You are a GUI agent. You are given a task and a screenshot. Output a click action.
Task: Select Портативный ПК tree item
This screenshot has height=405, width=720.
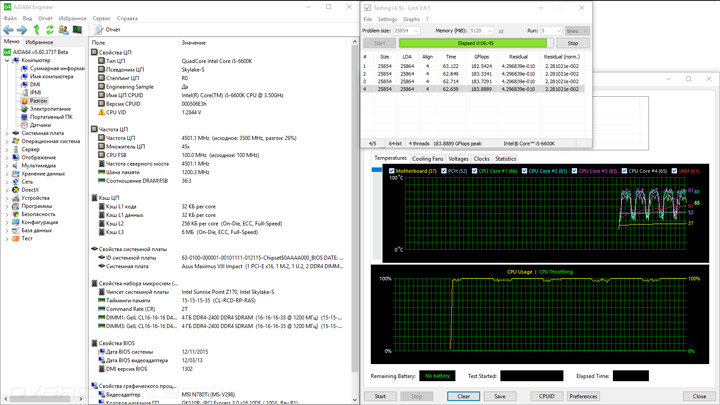pos(51,117)
